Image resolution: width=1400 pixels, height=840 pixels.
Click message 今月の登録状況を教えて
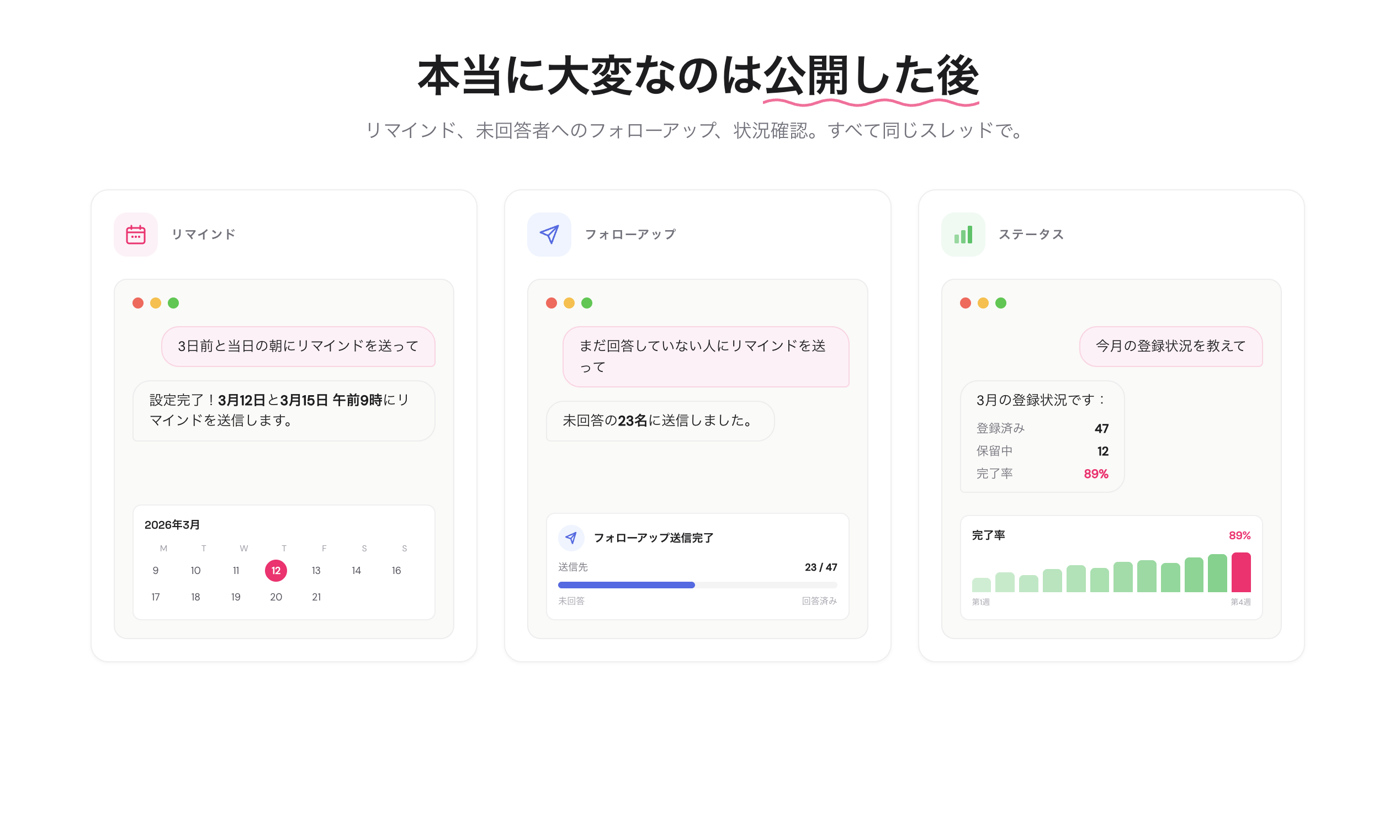(1170, 346)
